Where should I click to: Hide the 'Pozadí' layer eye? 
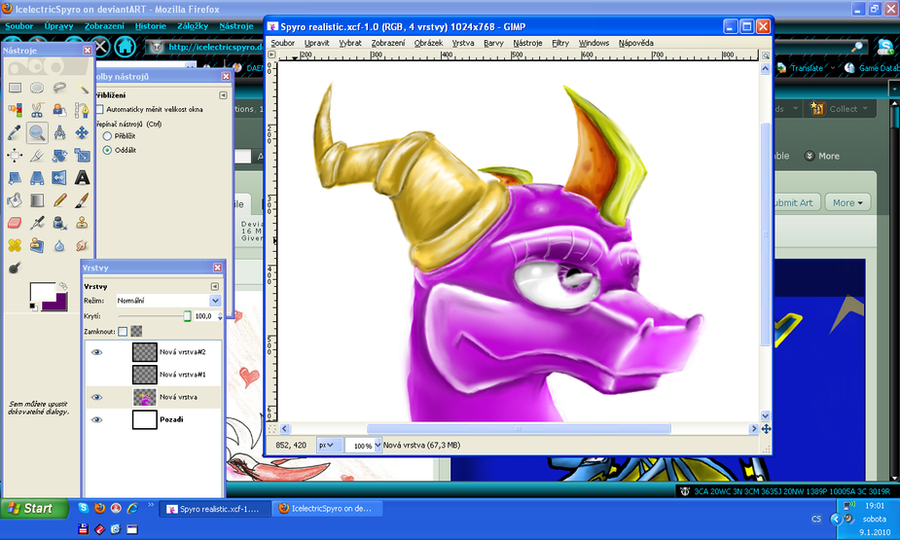coord(97,419)
